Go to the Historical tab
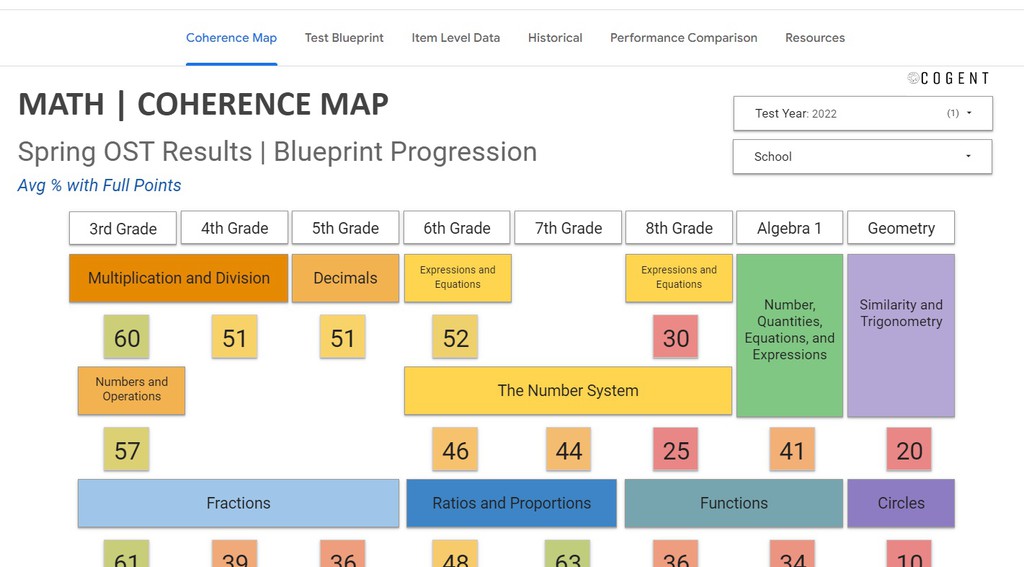1024x567 pixels. click(555, 38)
